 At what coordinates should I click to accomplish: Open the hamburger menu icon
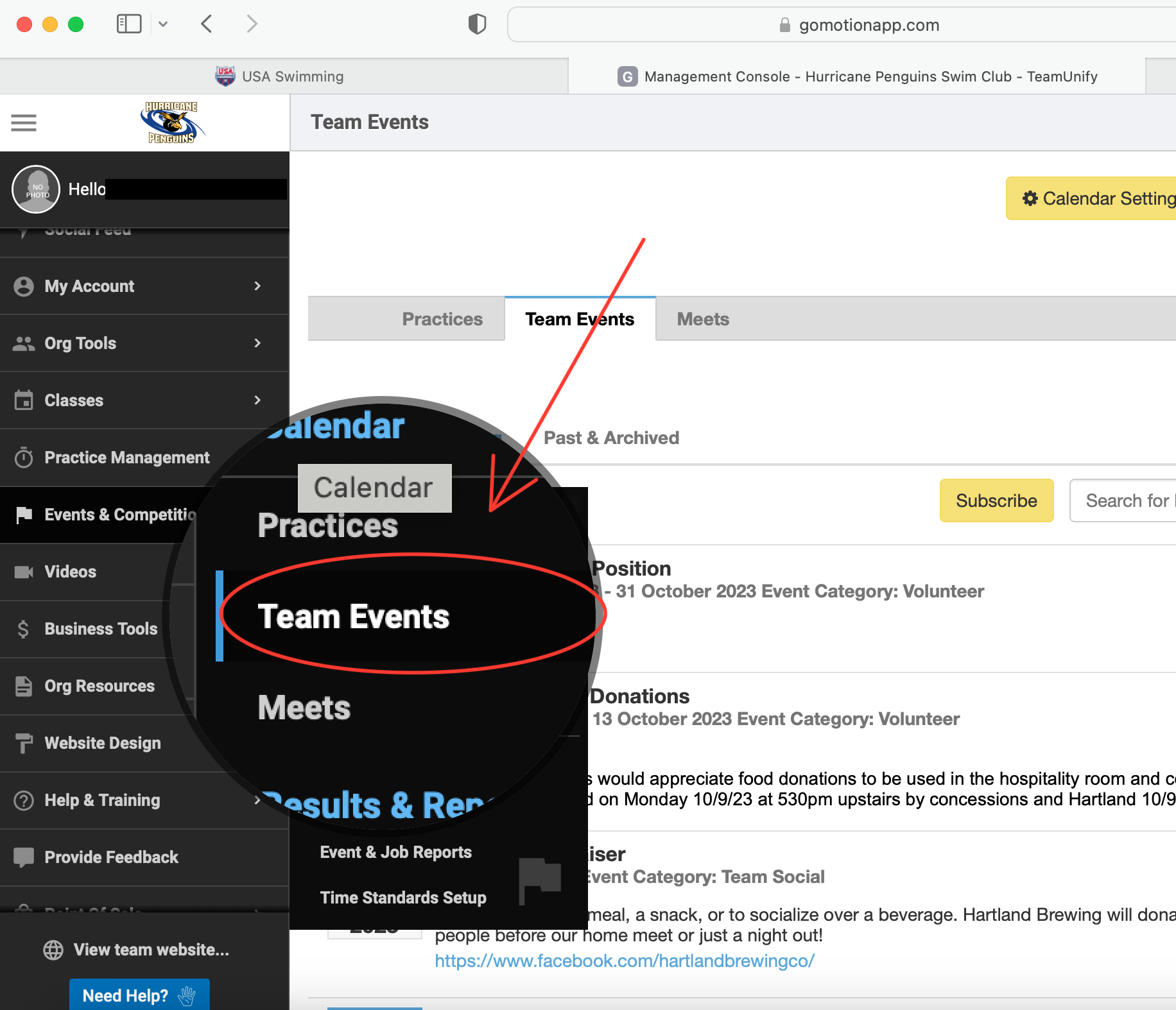click(24, 123)
